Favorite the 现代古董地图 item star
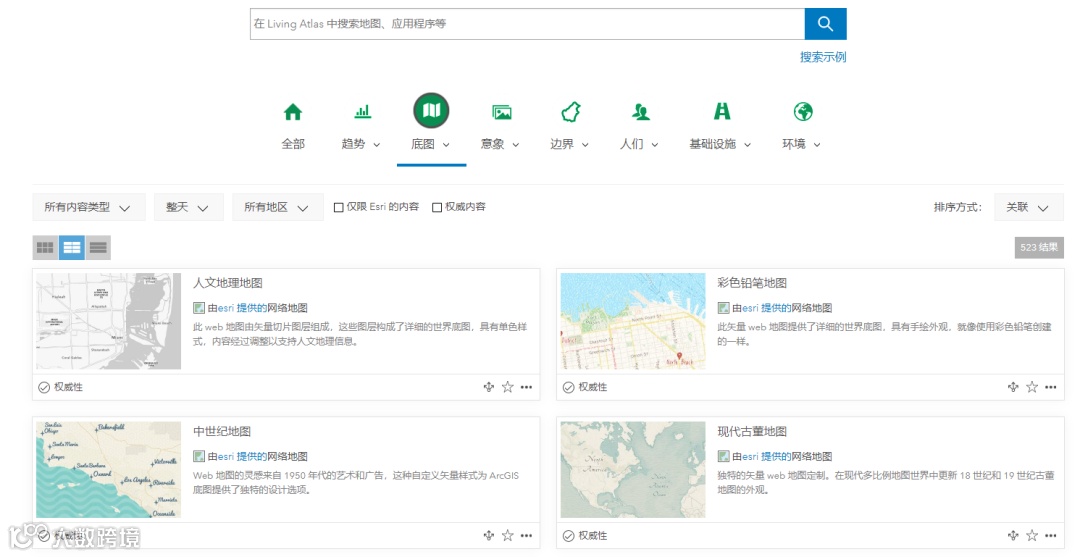1080x557 pixels. click(1032, 536)
